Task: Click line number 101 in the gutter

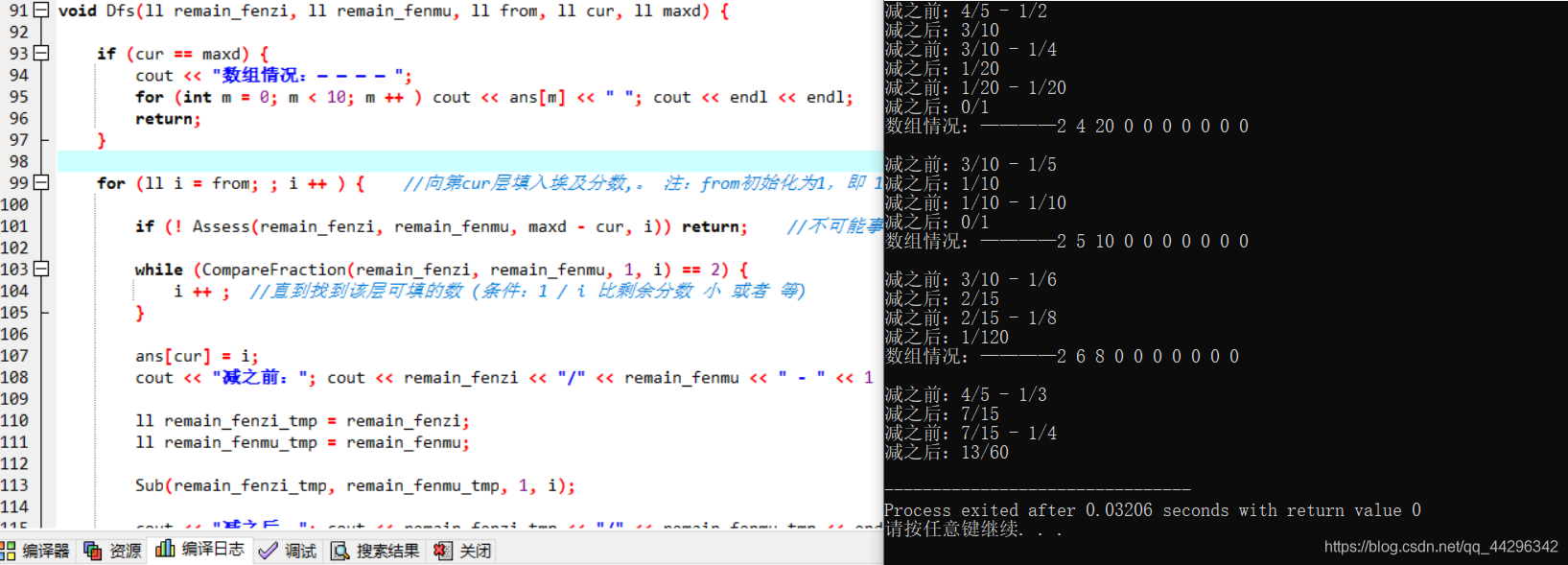Action: pos(14,226)
